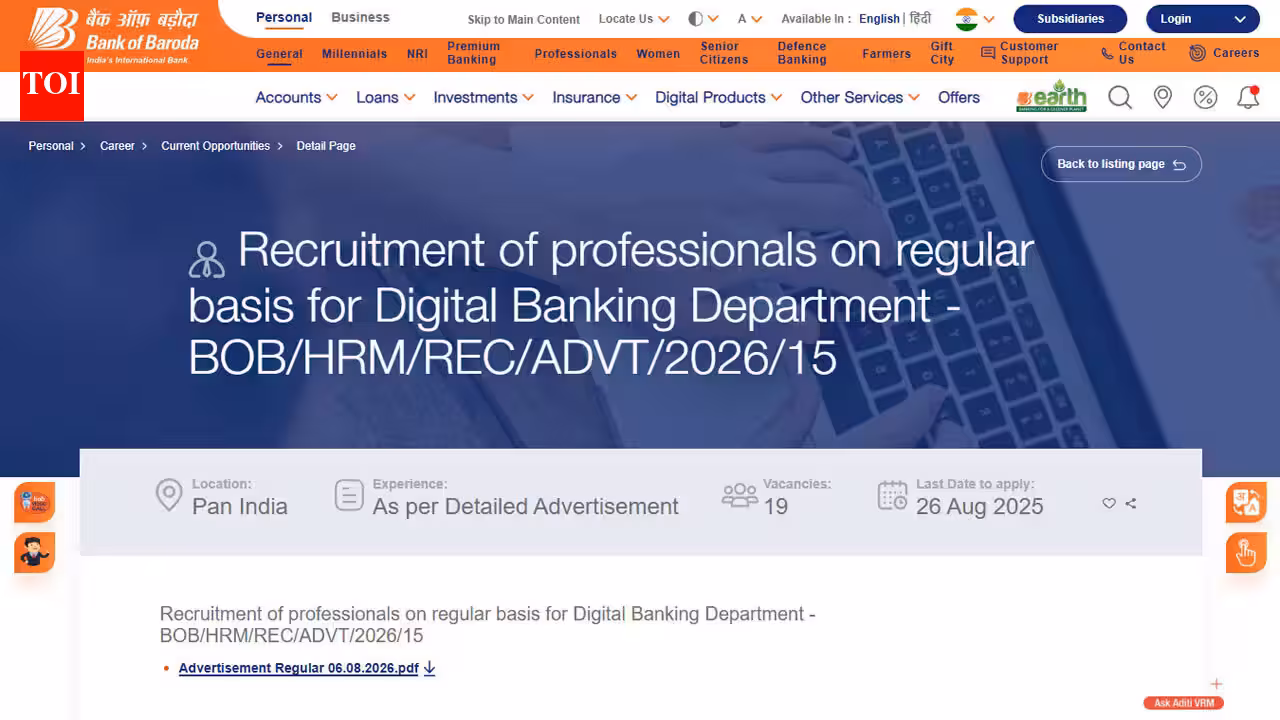Switch language to English
Screen dimensions: 1280x720
point(879,19)
